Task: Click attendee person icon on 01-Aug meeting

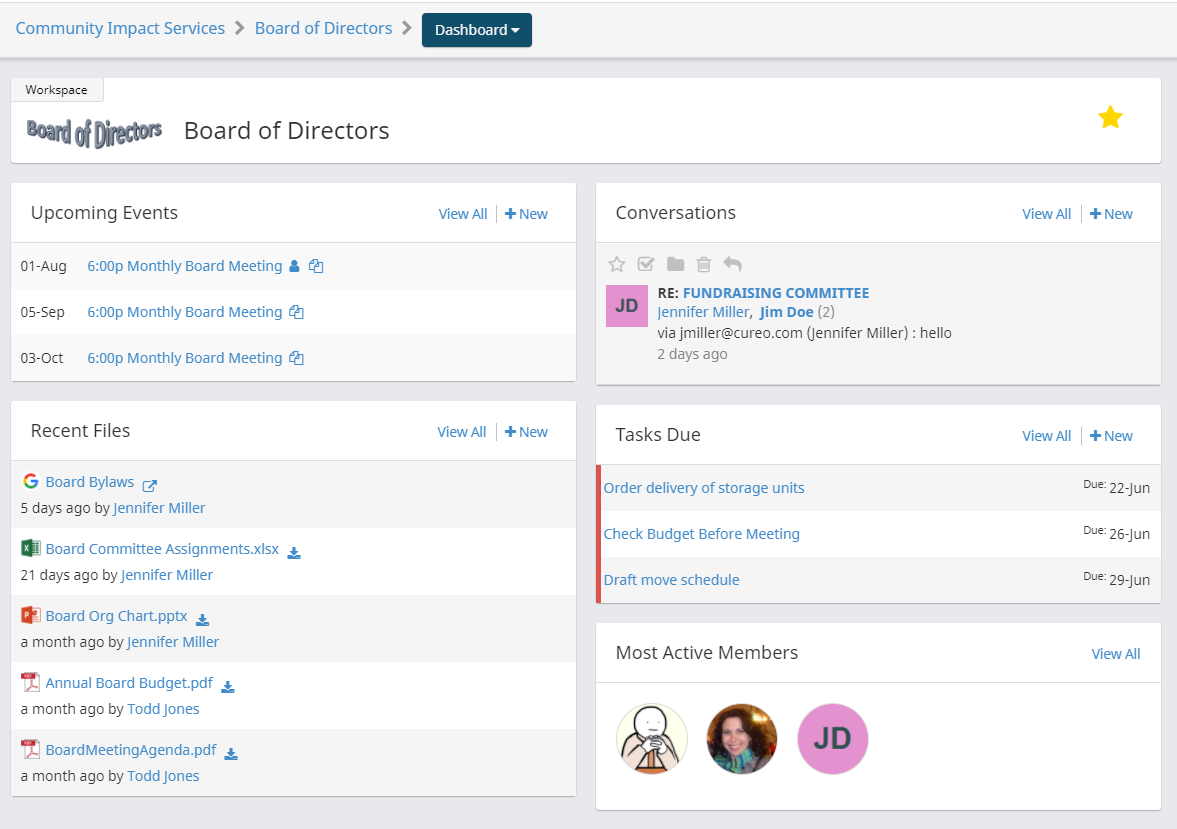Action: tap(294, 266)
